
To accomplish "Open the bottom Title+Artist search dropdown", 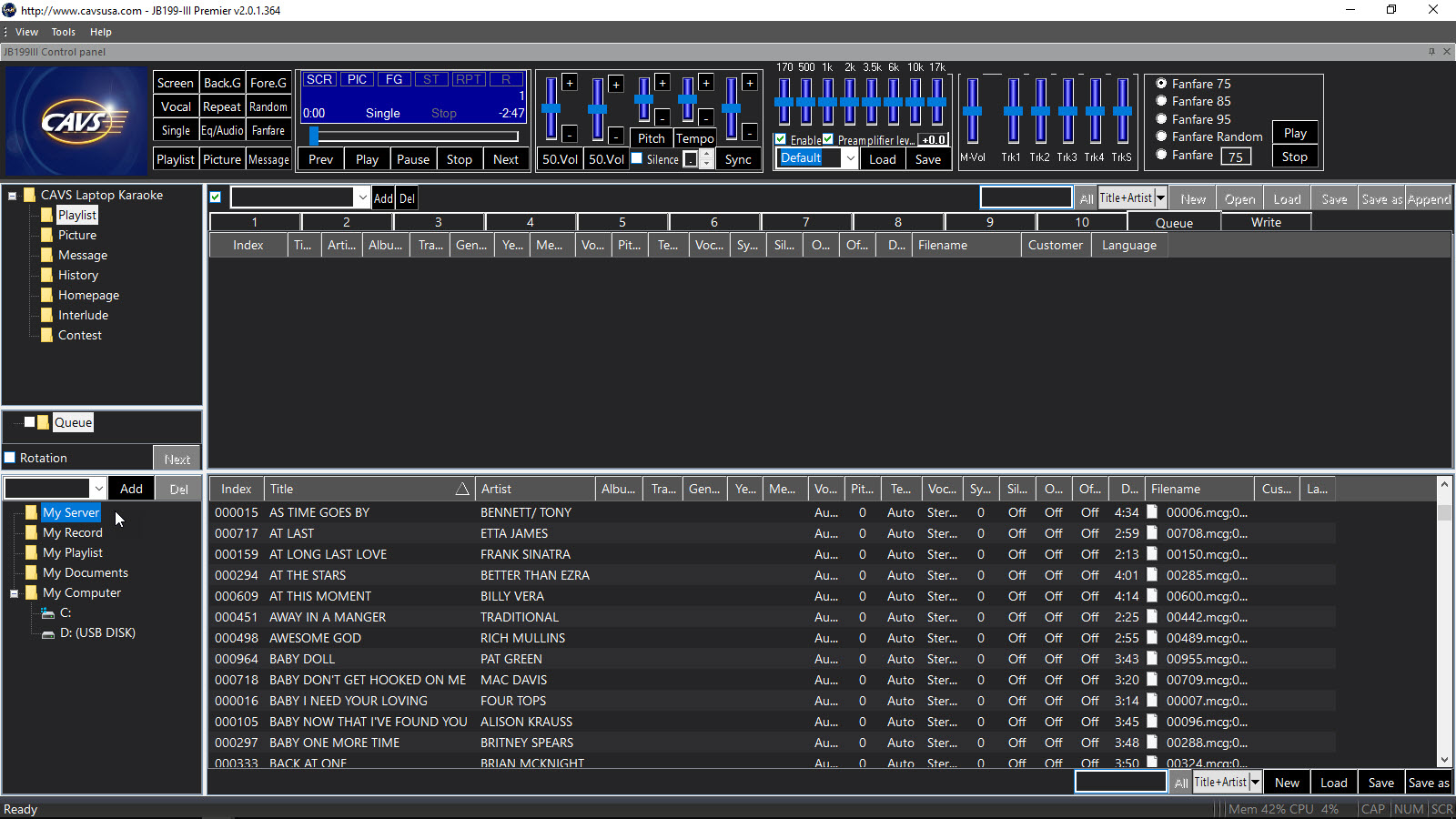I will tap(1255, 782).
